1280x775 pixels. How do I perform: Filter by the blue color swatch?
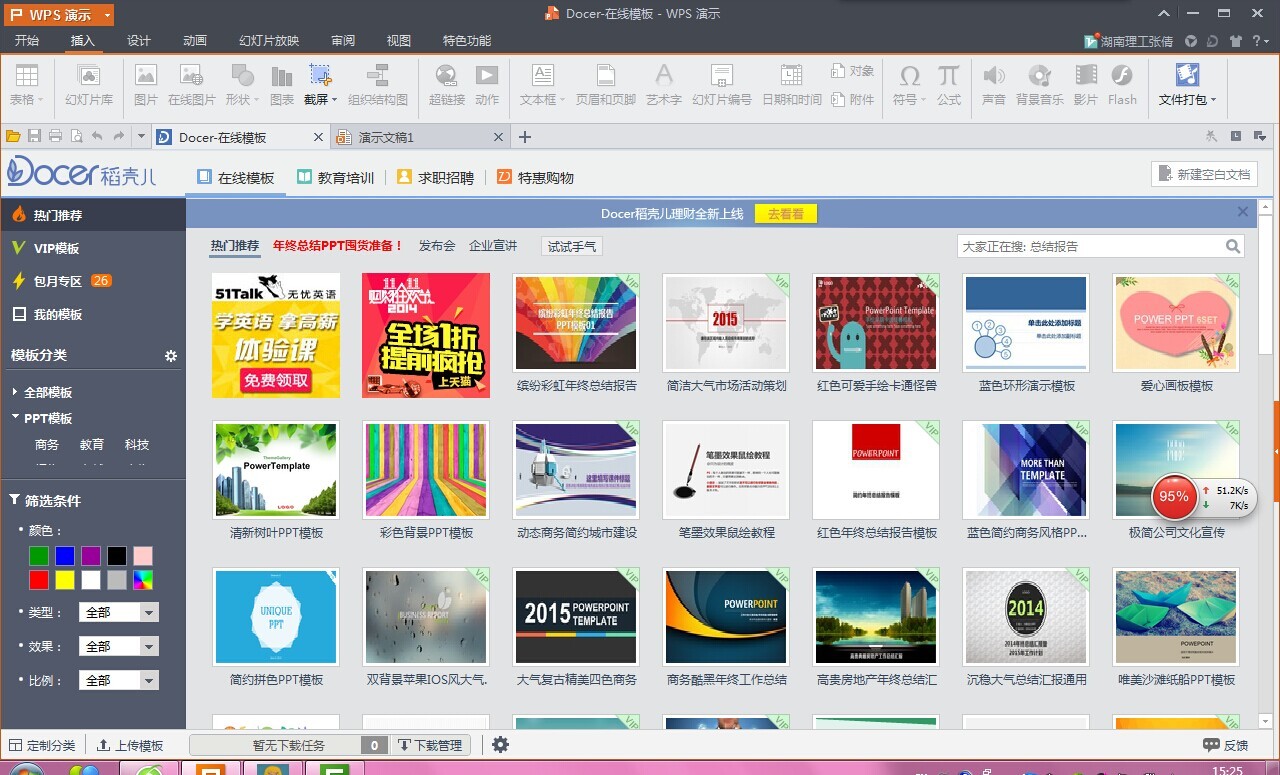(x=65, y=556)
